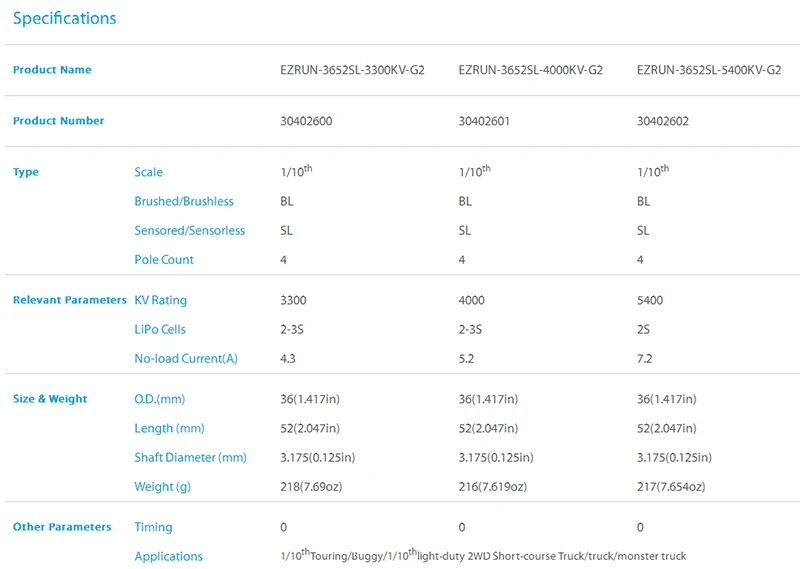Click the Brushed/Brushless parameter label
This screenshot has width=800, height=569.
point(184,201)
